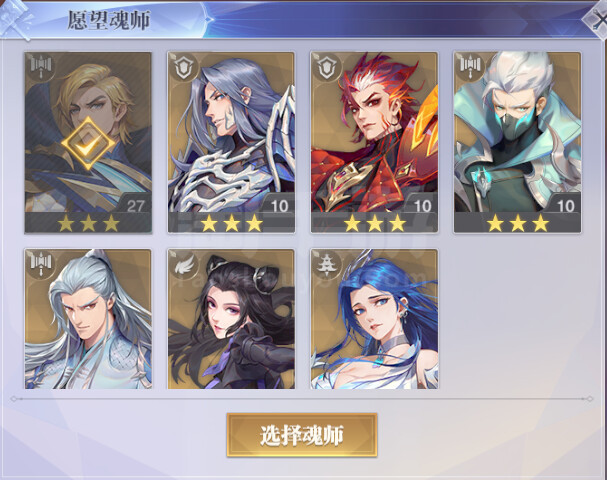The height and width of the screenshot is (480, 607).
Task: Select the blue-haired woman card
Action: (374, 319)
